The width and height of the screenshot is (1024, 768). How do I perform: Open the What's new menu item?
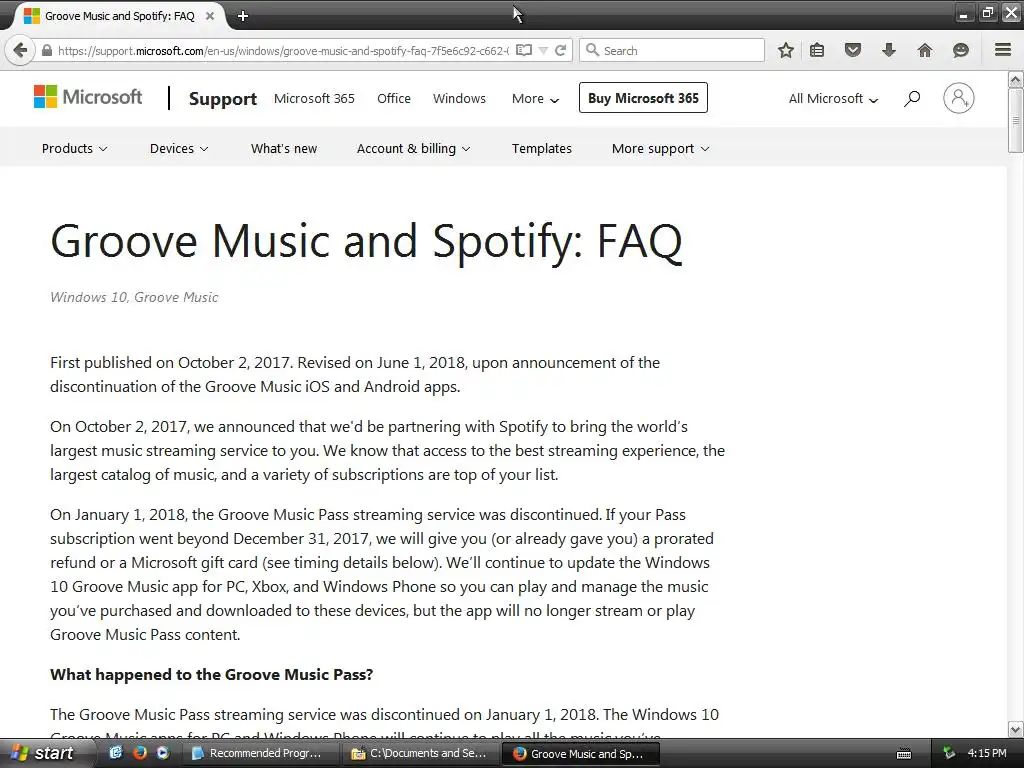[x=284, y=149]
